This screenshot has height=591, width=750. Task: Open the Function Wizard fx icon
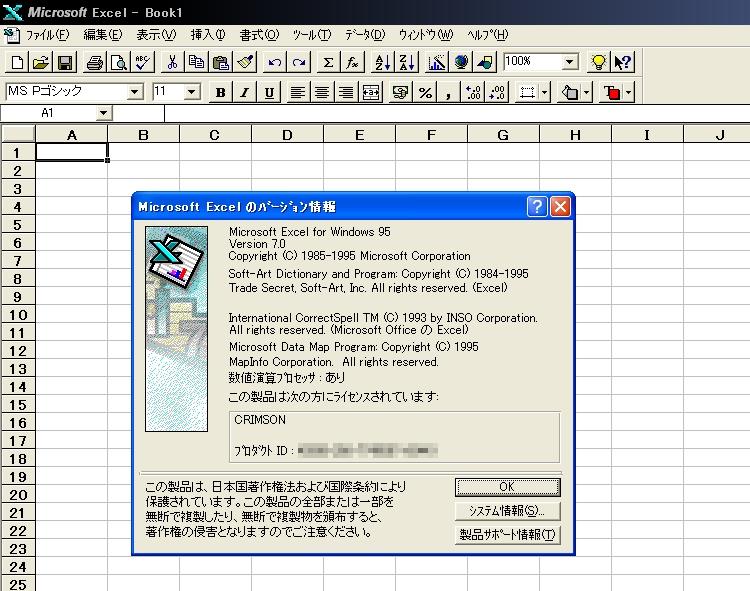coord(353,63)
